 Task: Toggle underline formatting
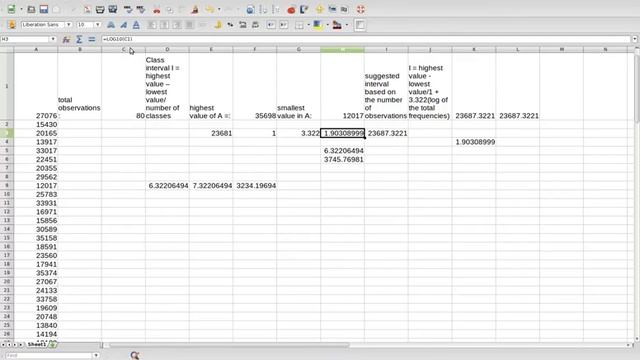coord(136,25)
